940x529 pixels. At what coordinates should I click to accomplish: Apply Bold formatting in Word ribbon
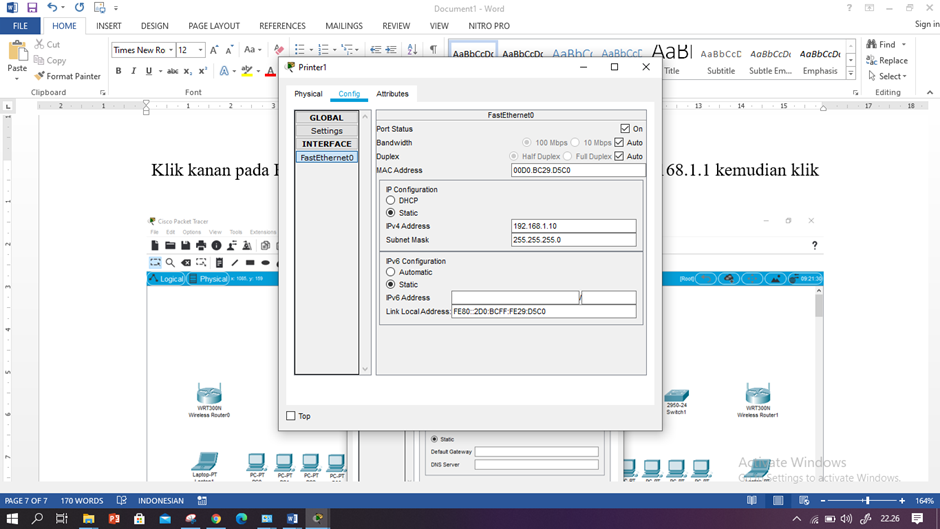point(119,71)
